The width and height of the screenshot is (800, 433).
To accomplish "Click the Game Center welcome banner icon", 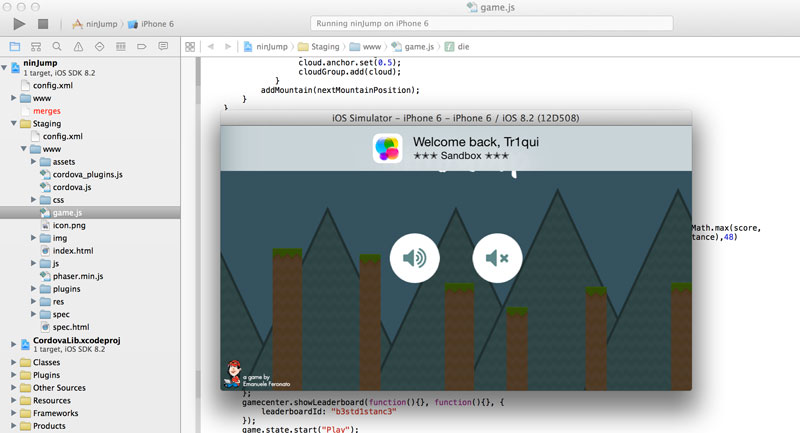I will 387,149.
